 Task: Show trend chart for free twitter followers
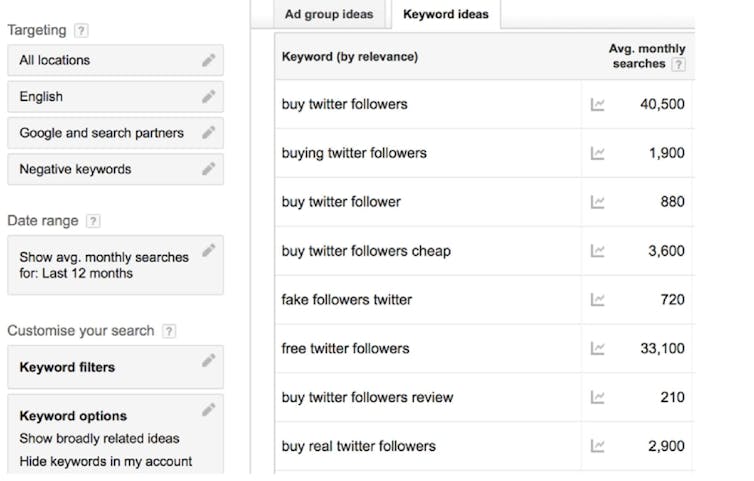[597, 349]
